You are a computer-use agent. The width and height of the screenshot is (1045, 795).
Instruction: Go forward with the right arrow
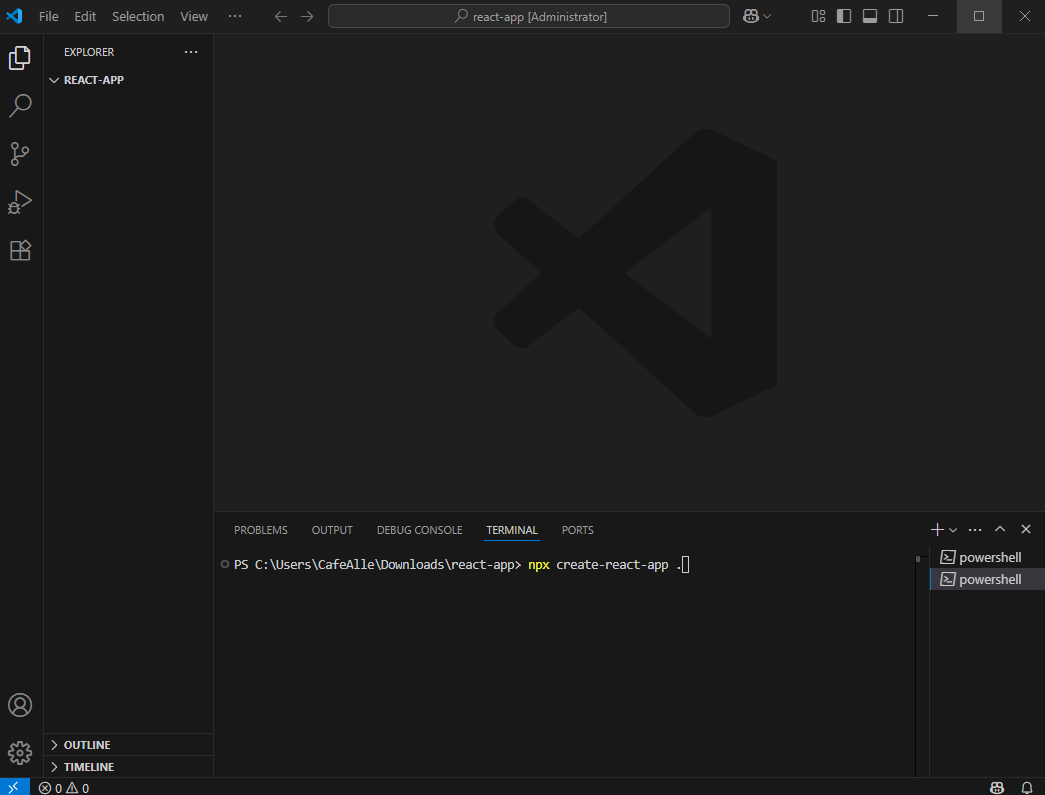(307, 17)
